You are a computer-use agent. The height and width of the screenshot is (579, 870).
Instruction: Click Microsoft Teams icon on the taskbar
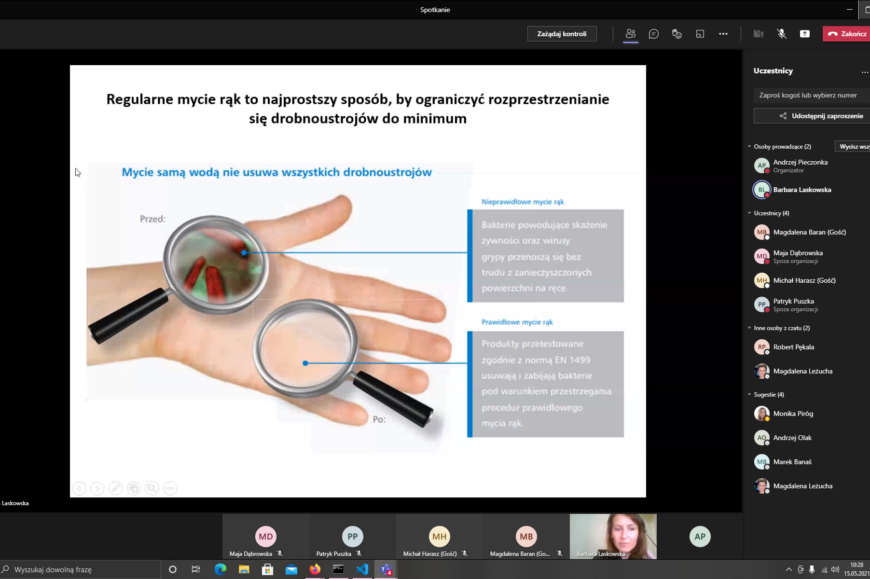point(386,570)
